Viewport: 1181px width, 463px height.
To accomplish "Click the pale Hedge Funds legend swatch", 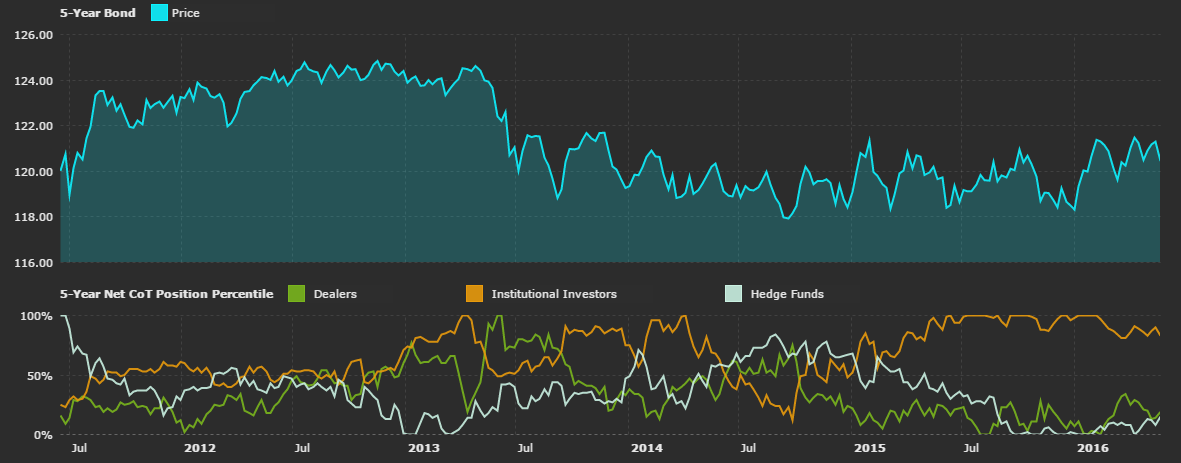I will (734, 294).
